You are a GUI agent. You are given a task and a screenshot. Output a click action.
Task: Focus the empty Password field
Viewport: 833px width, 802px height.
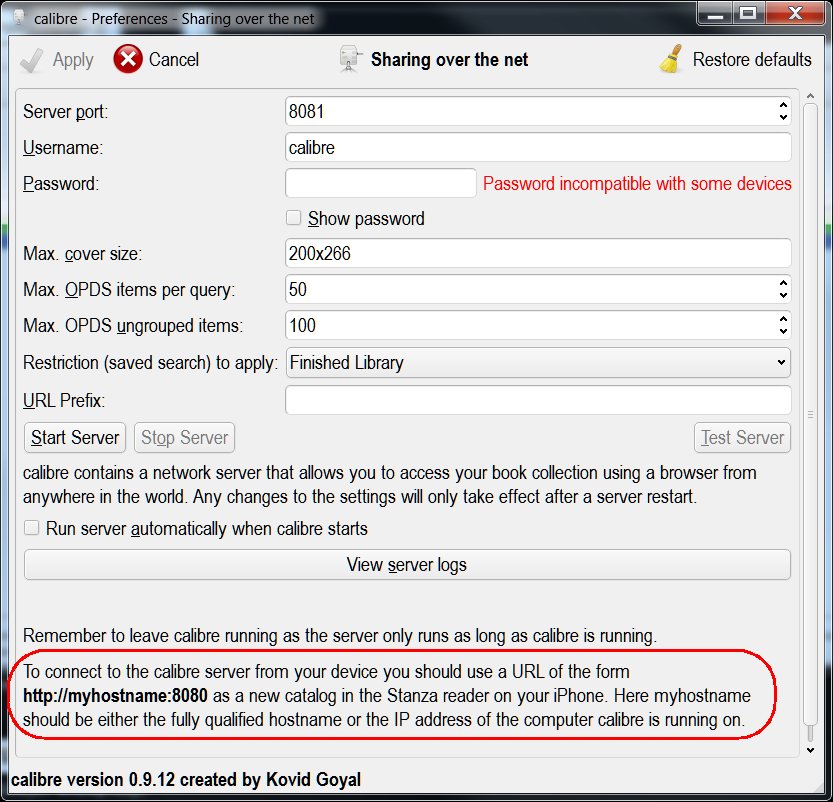click(x=381, y=183)
